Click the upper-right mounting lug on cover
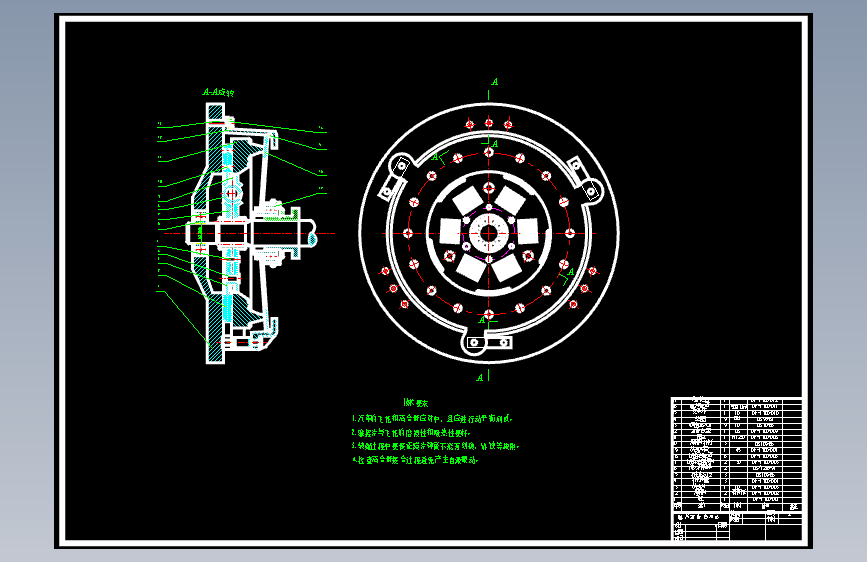The width and height of the screenshot is (867, 562). point(586,178)
